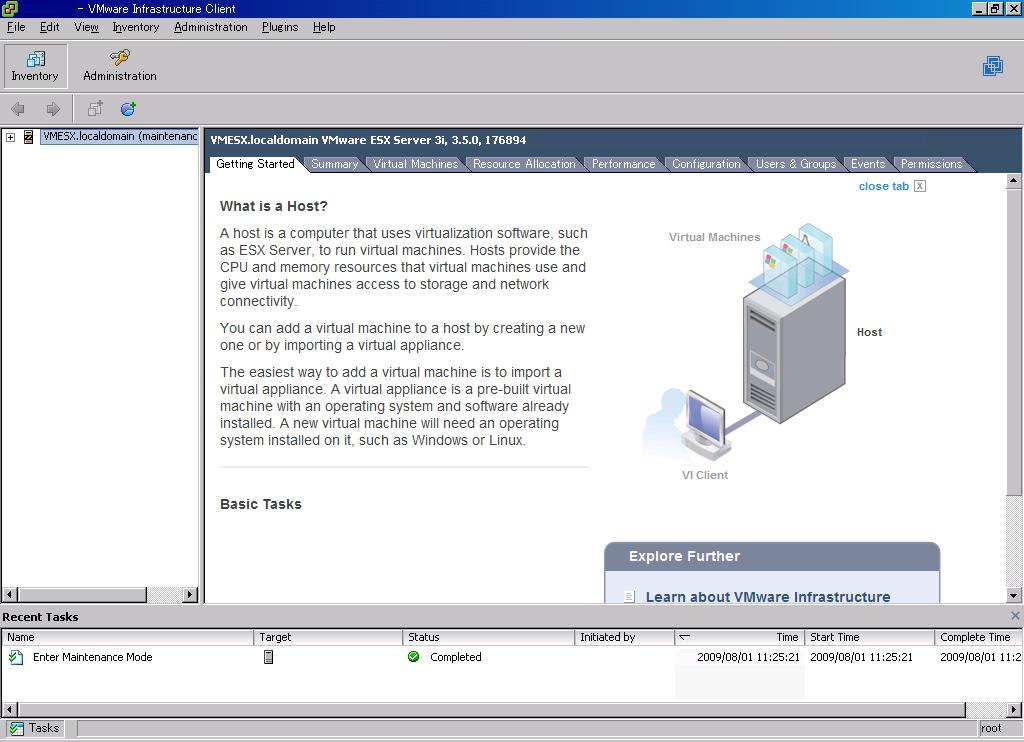Open the Inventory view button
Image resolution: width=1024 pixels, height=742 pixels.
(x=35, y=66)
